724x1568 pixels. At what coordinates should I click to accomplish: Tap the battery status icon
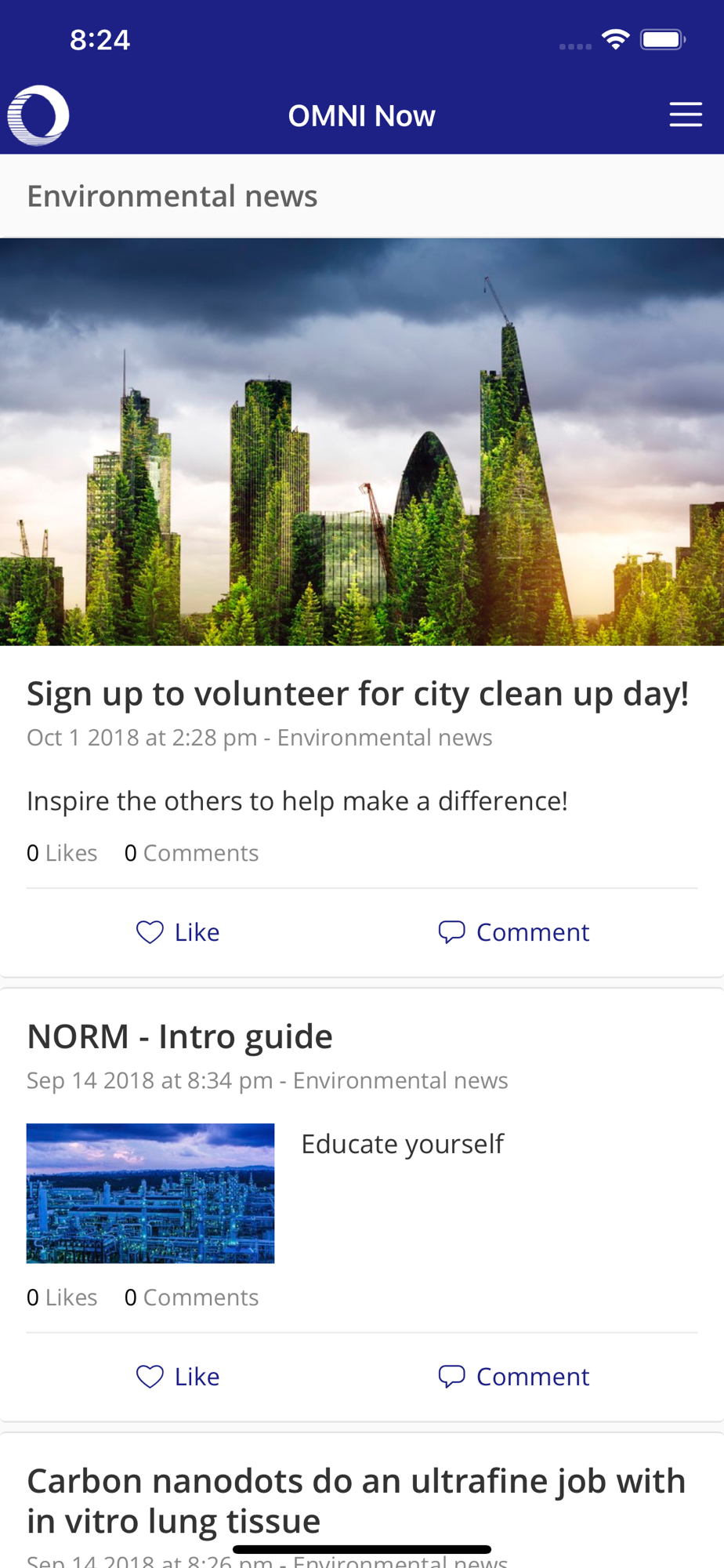point(663,39)
